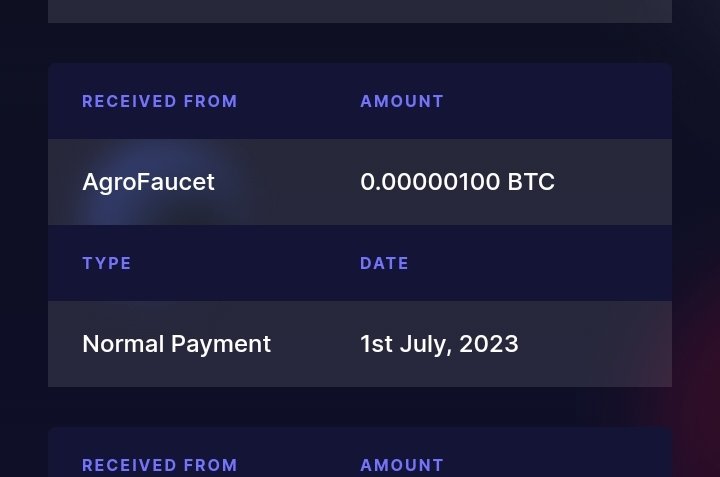Click the word FROM above AgroFaucet
Image resolution: width=720 pixels, height=477 pixels.
point(211,101)
